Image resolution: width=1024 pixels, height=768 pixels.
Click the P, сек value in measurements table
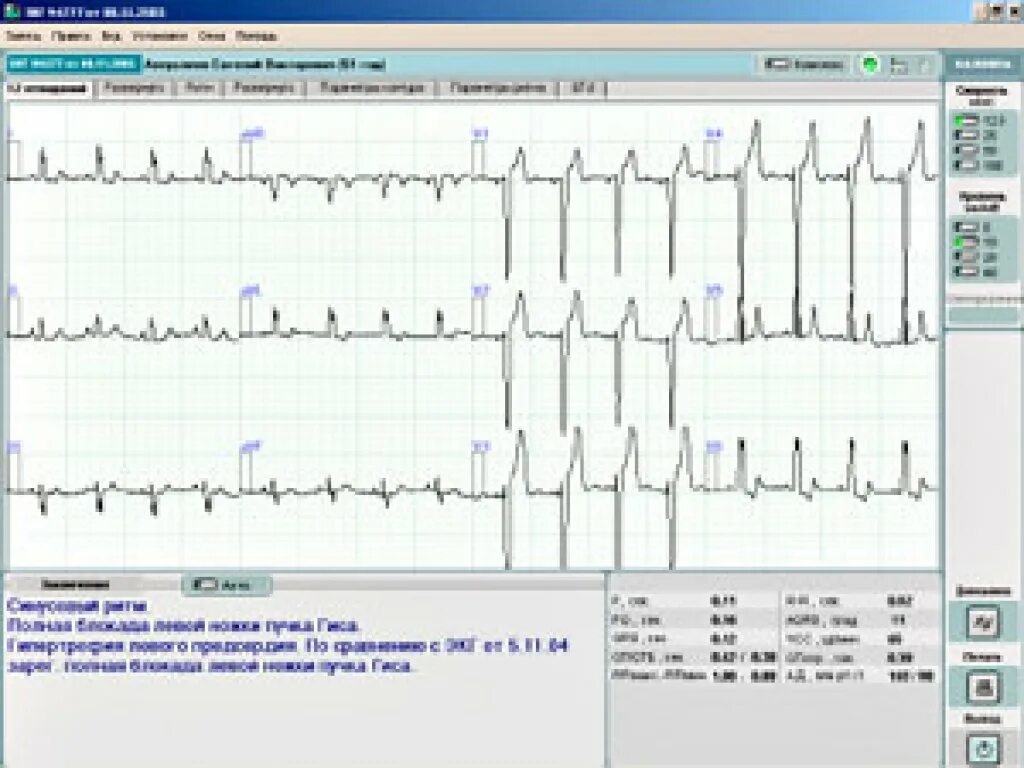pos(724,600)
